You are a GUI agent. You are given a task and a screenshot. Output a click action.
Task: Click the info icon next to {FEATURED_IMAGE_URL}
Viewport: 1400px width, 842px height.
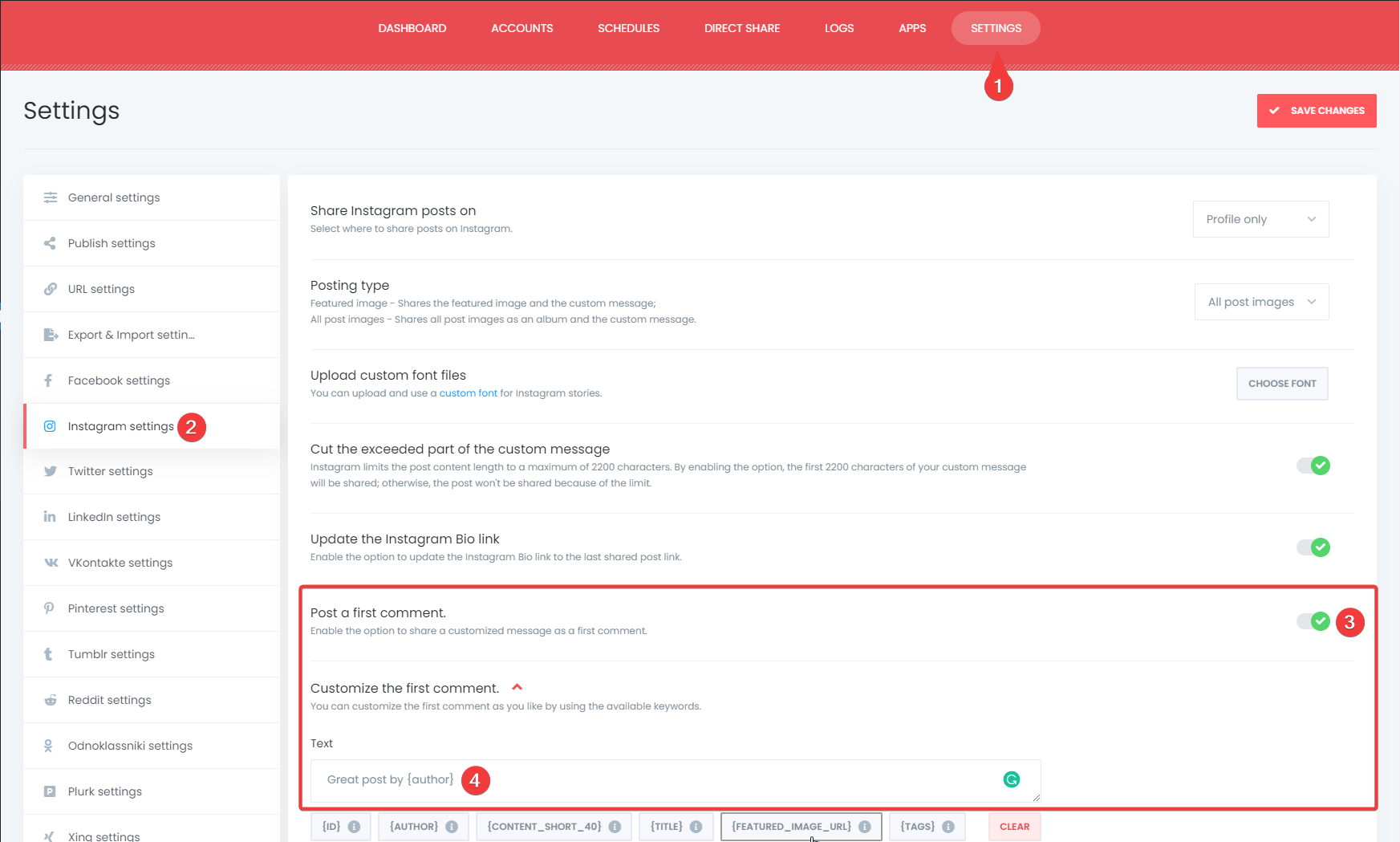[864, 827]
